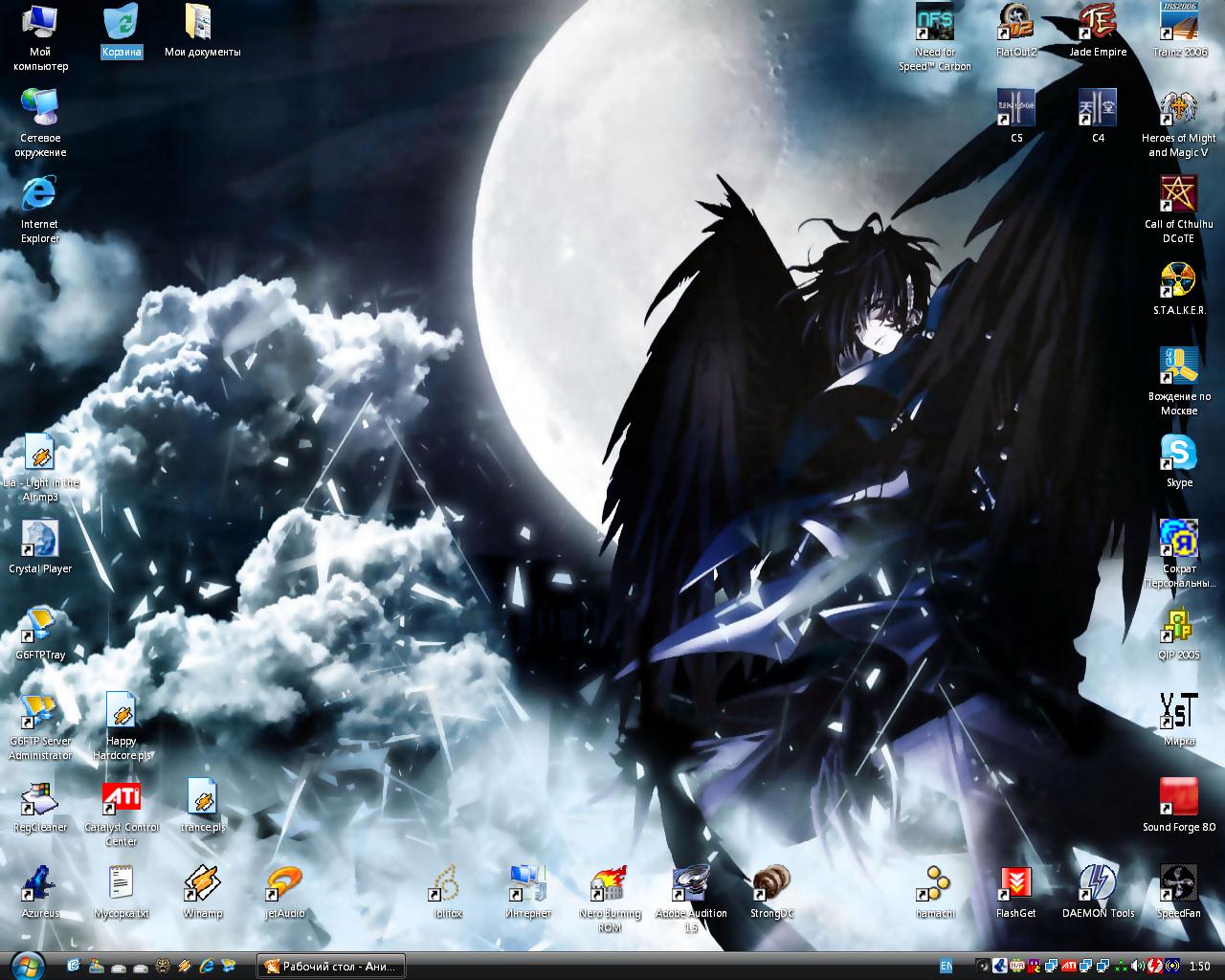Click the green network nodes tray icon
1225x980 pixels.
point(1121,966)
